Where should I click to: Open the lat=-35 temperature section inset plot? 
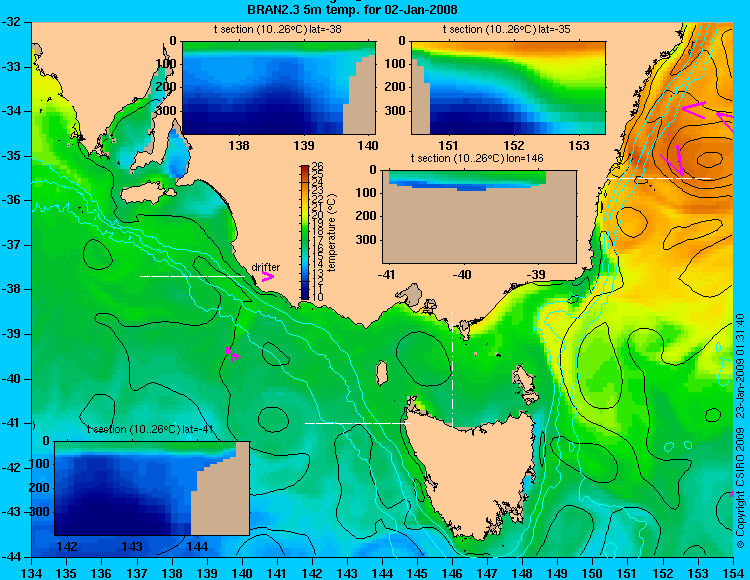pyautogui.click(x=508, y=88)
